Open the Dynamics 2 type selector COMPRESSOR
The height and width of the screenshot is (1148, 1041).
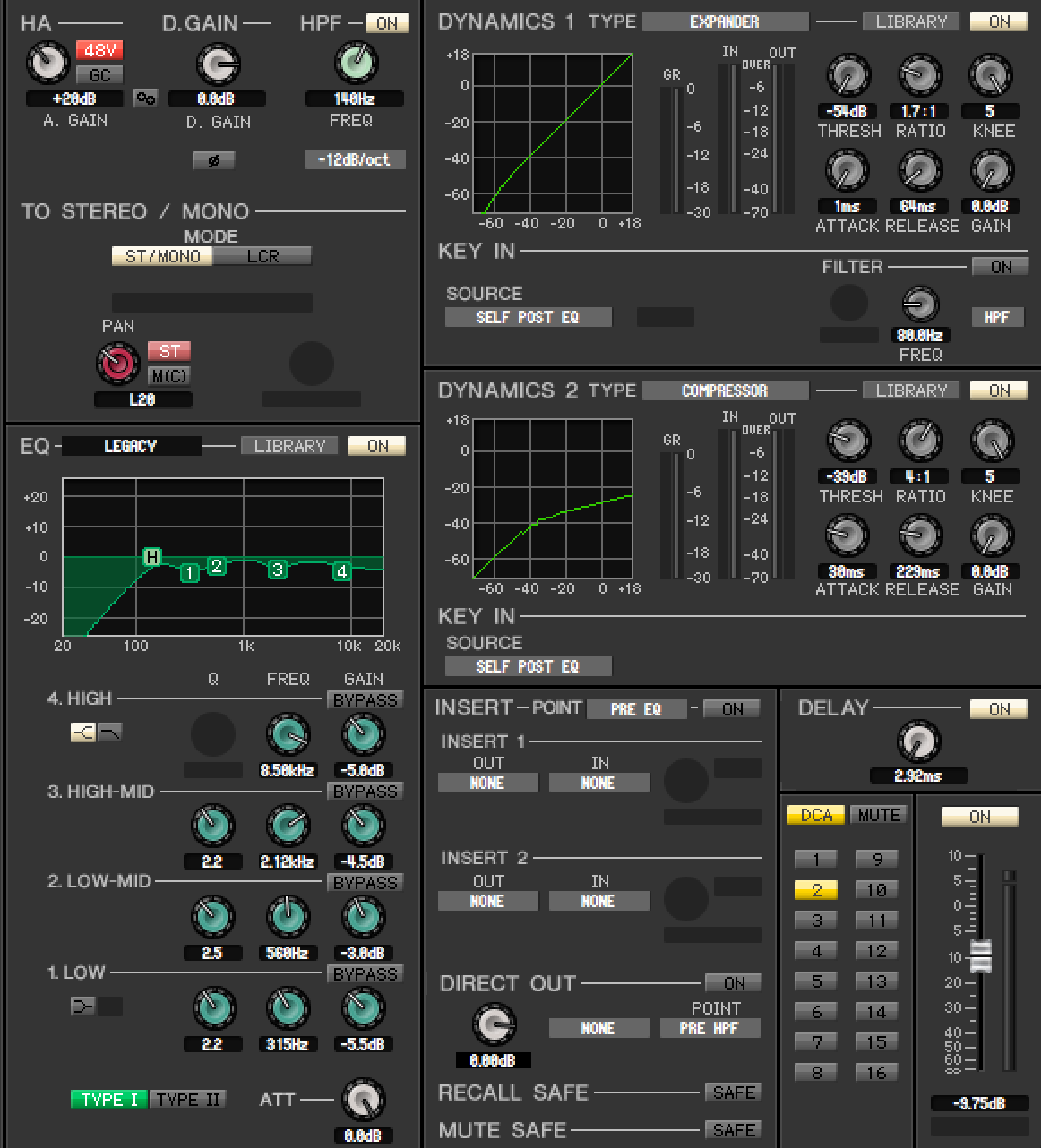click(x=726, y=390)
